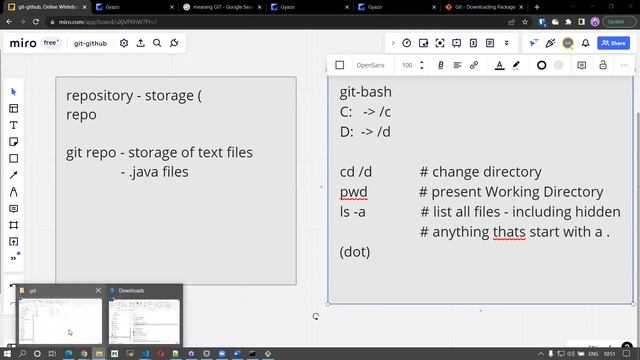The height and width of the screenshot is (360, 640).
Task: Open the border color circle
Action: (x=542, y=65)
